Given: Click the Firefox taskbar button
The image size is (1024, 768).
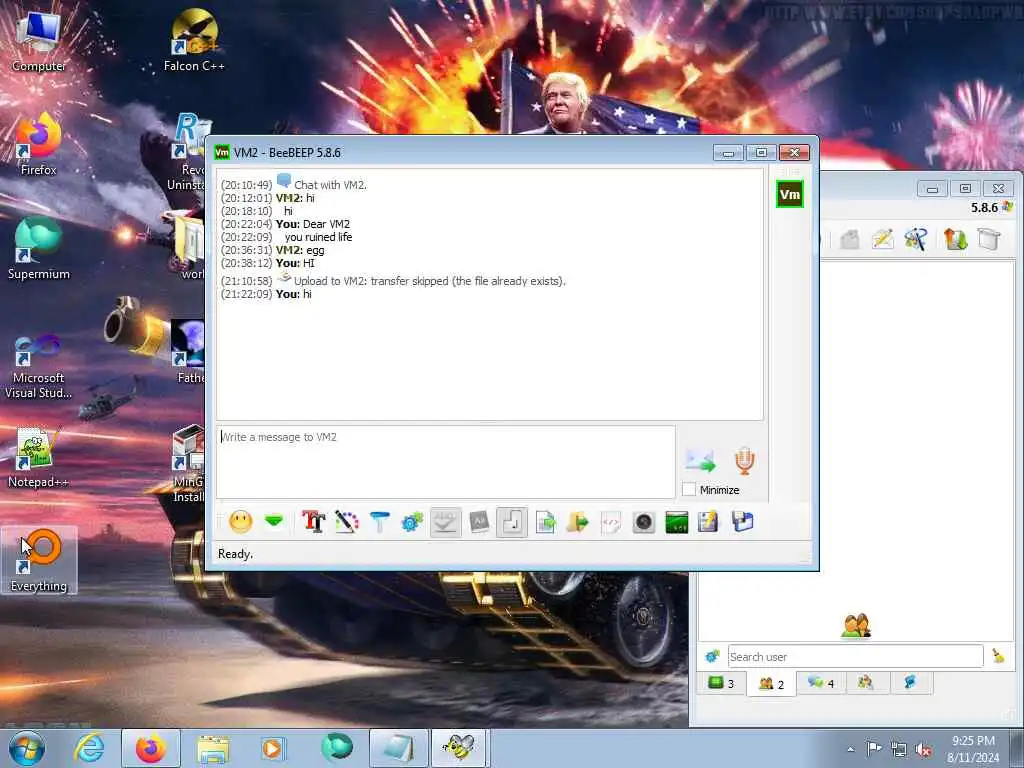Looking at the screenshot, I should tap(151, 748).
